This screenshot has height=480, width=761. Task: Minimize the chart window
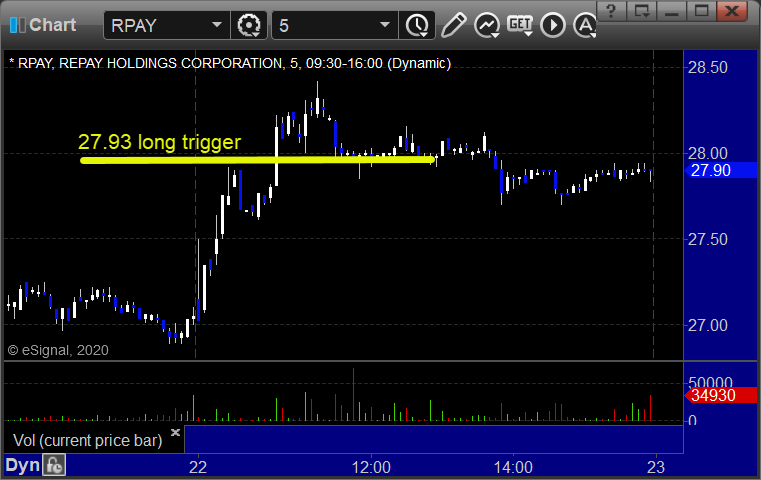[x=671, y=11]
